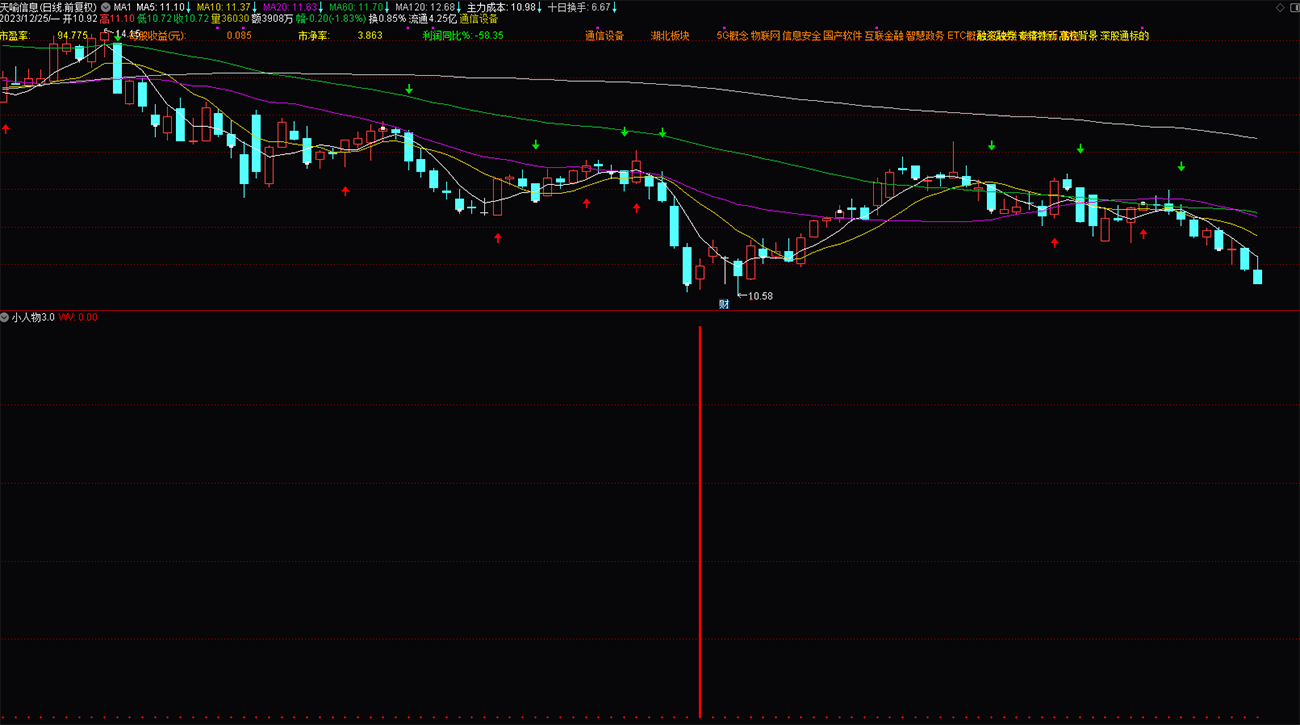The width and height of the screenshot is (1300, 725).
Task: Click 市盈率 value 94.775
Action: click(72, 35)
